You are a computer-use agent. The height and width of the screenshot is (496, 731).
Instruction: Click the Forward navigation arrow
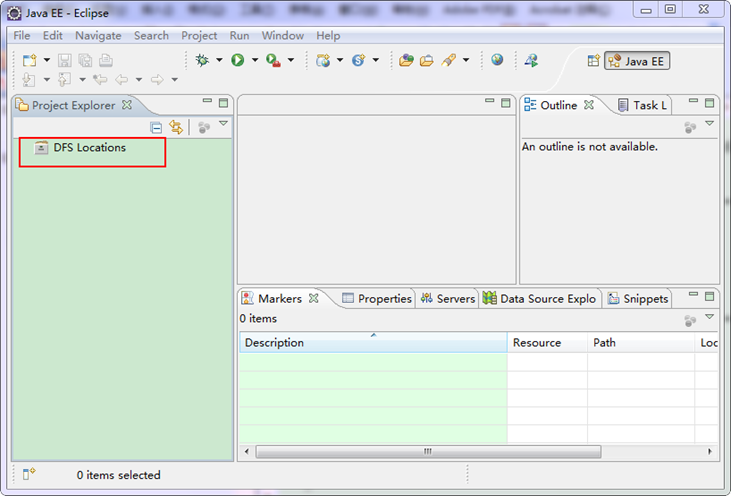[x=157, y=80]
